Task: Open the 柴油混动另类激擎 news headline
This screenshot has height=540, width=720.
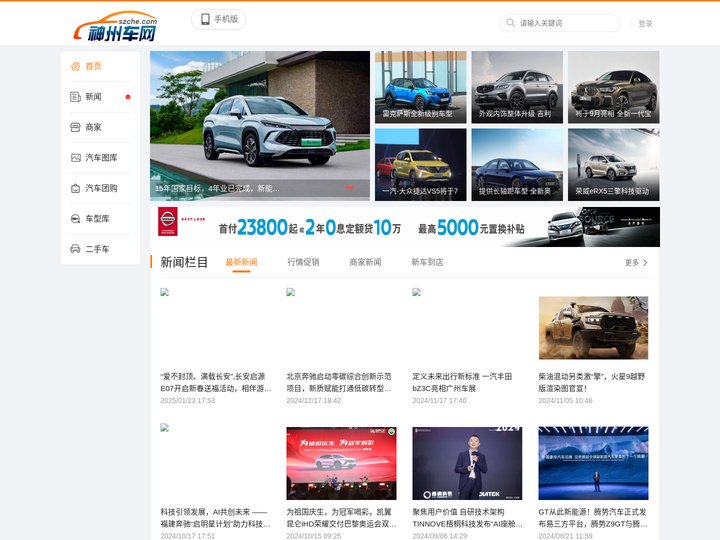Action: tap(592, 382)
